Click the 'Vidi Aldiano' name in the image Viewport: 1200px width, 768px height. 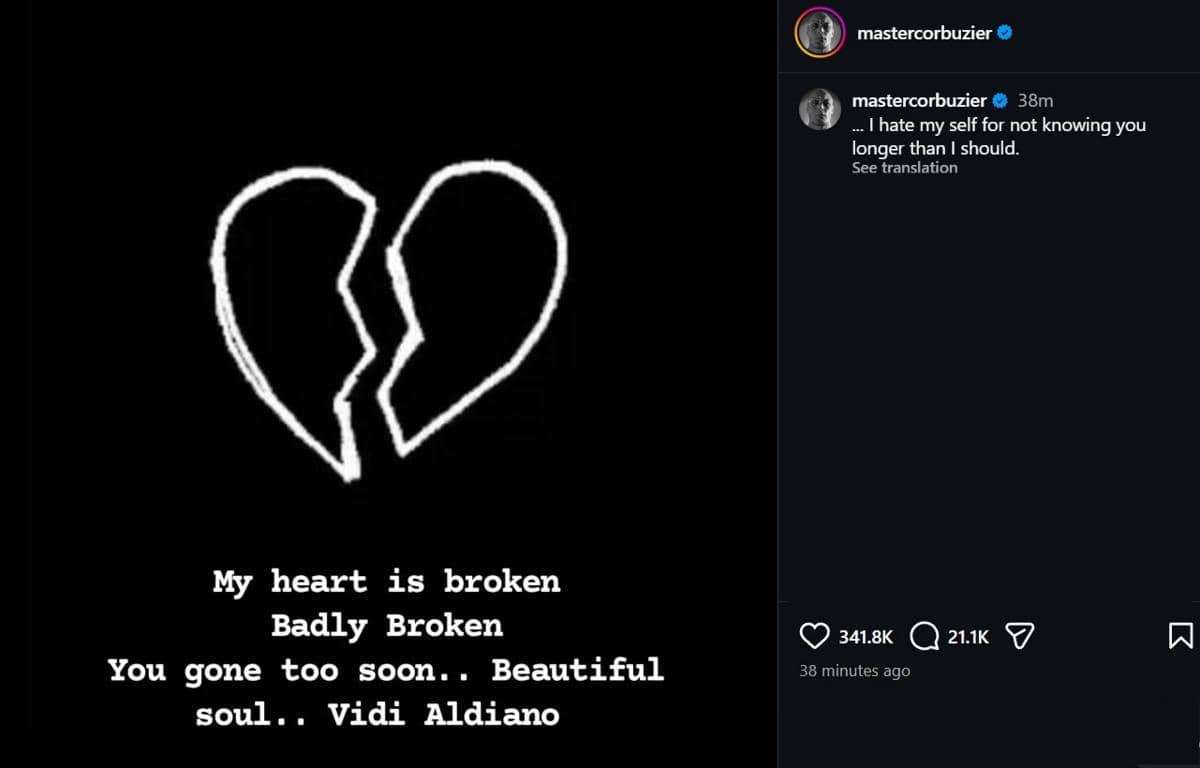click(x=491, y=714)
